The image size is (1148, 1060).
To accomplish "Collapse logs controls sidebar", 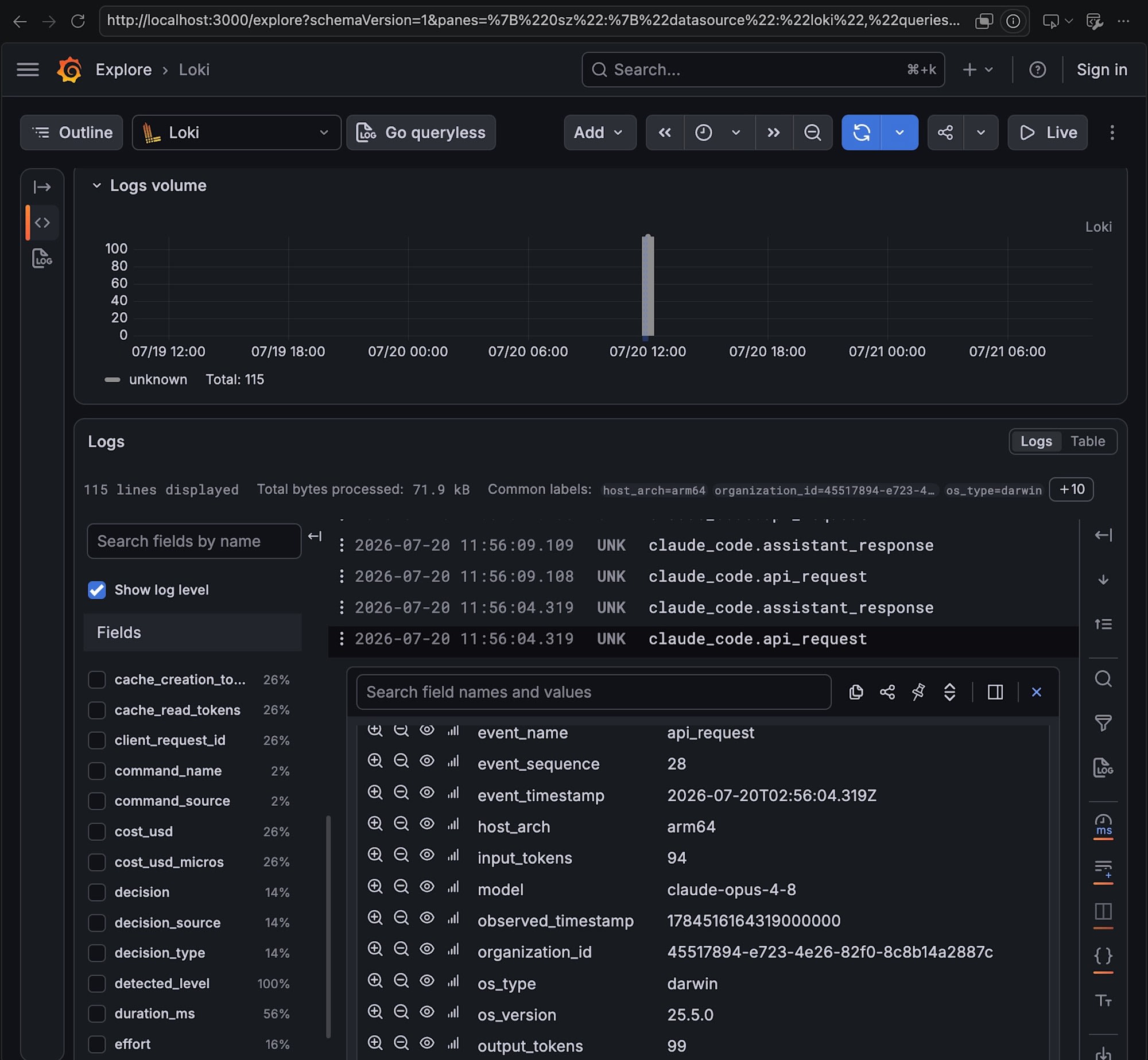I will (1103, 535).
